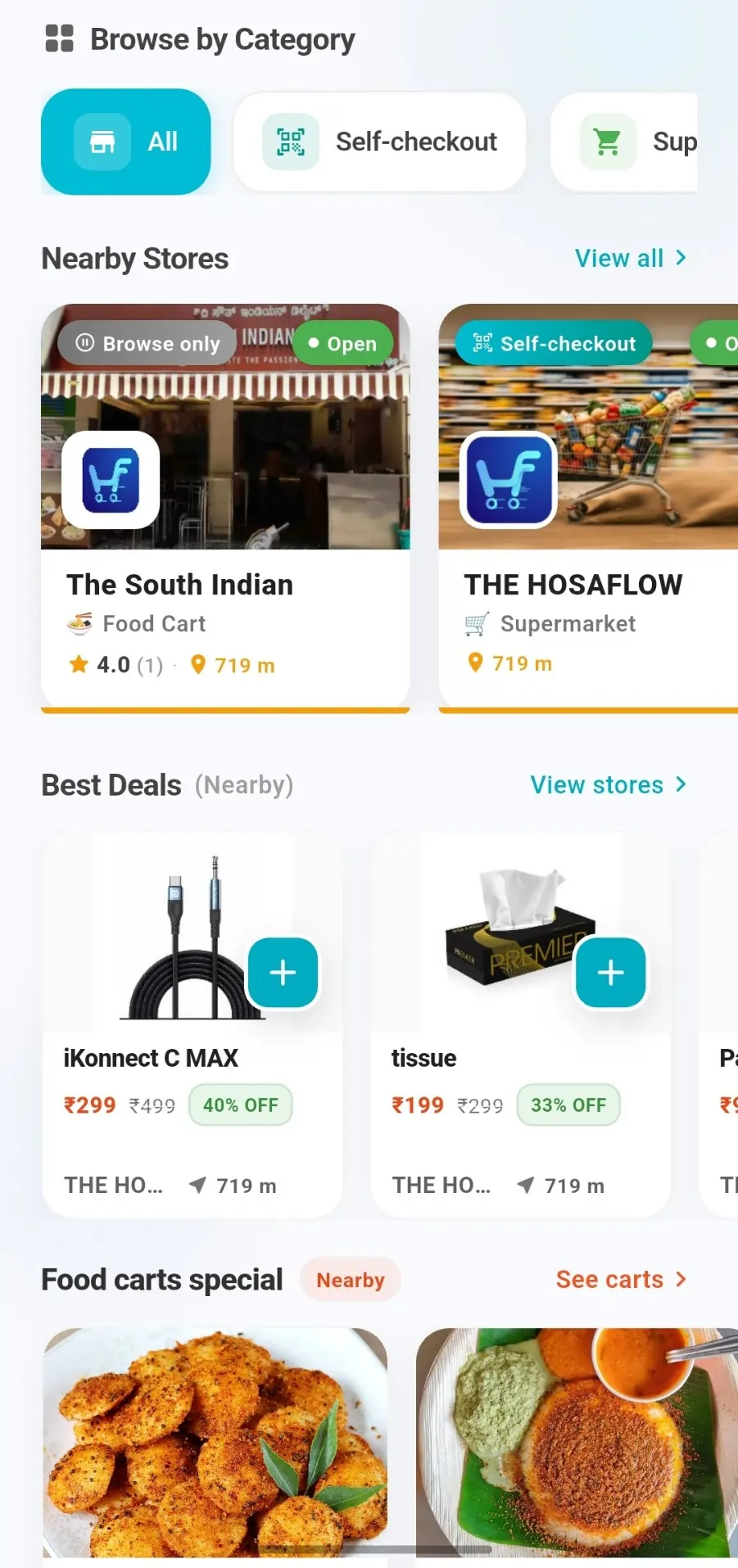Viewport: 738px width, 1568px height.
Task: Open The South Indian store logo
Action: [111, 480]
